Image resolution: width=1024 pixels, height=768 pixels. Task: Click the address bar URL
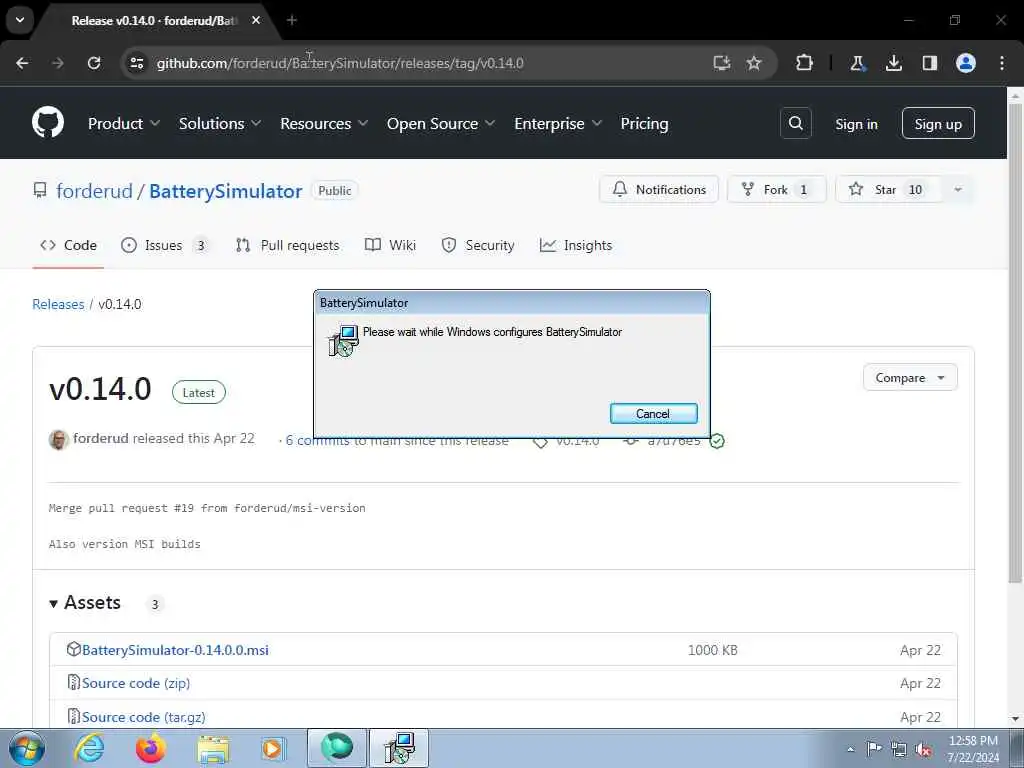[340, 63]
